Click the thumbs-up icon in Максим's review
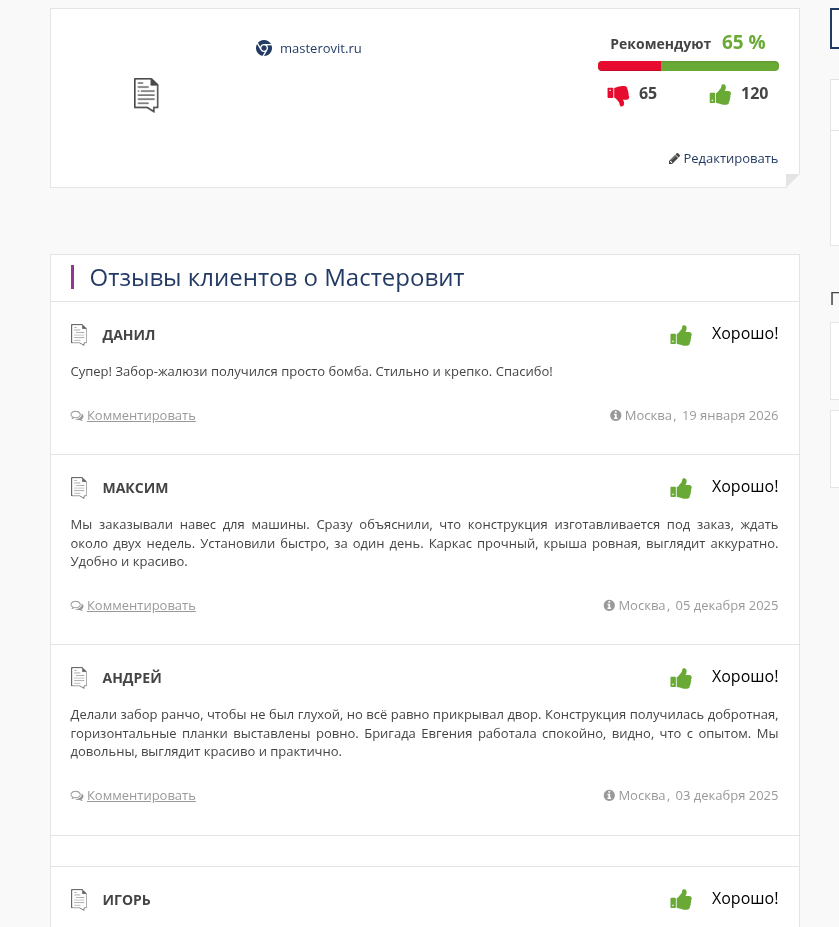This screenshot has width=839, height=927. click(681, 488)
